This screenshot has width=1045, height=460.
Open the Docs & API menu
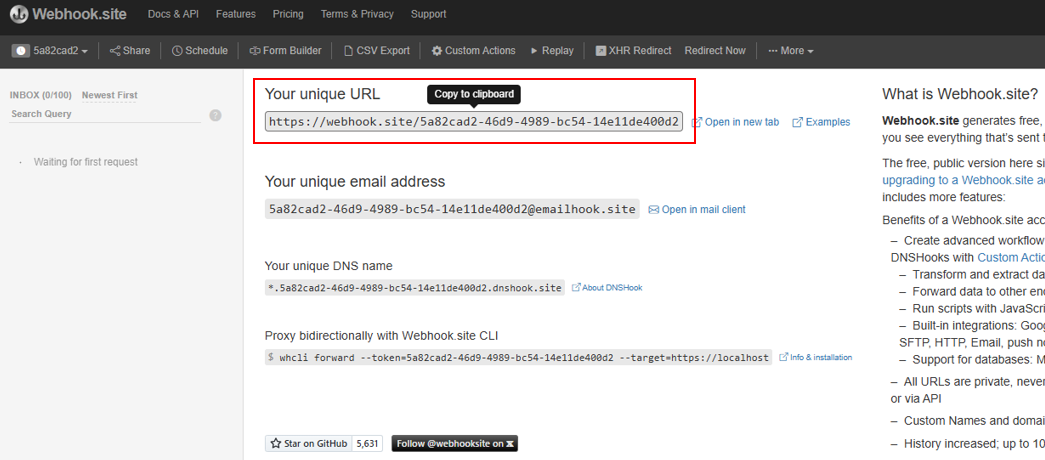[x=173, y=14]
